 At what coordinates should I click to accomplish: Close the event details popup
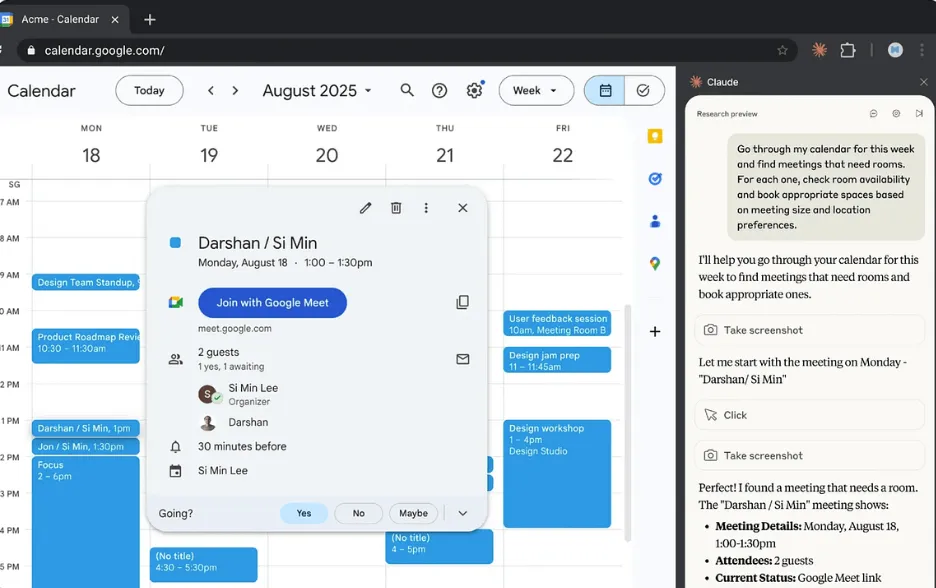pyautogui.click(x=463, y=208)
